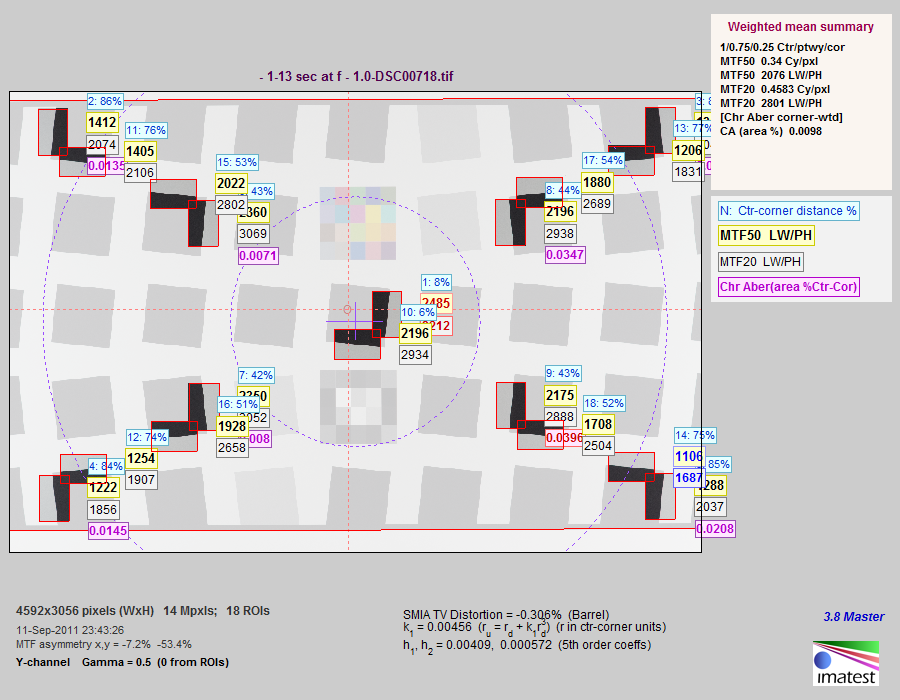Click the "13: 77%" ROI label
The width and height of the screenshot is (900, 700).
coord(693,128)
